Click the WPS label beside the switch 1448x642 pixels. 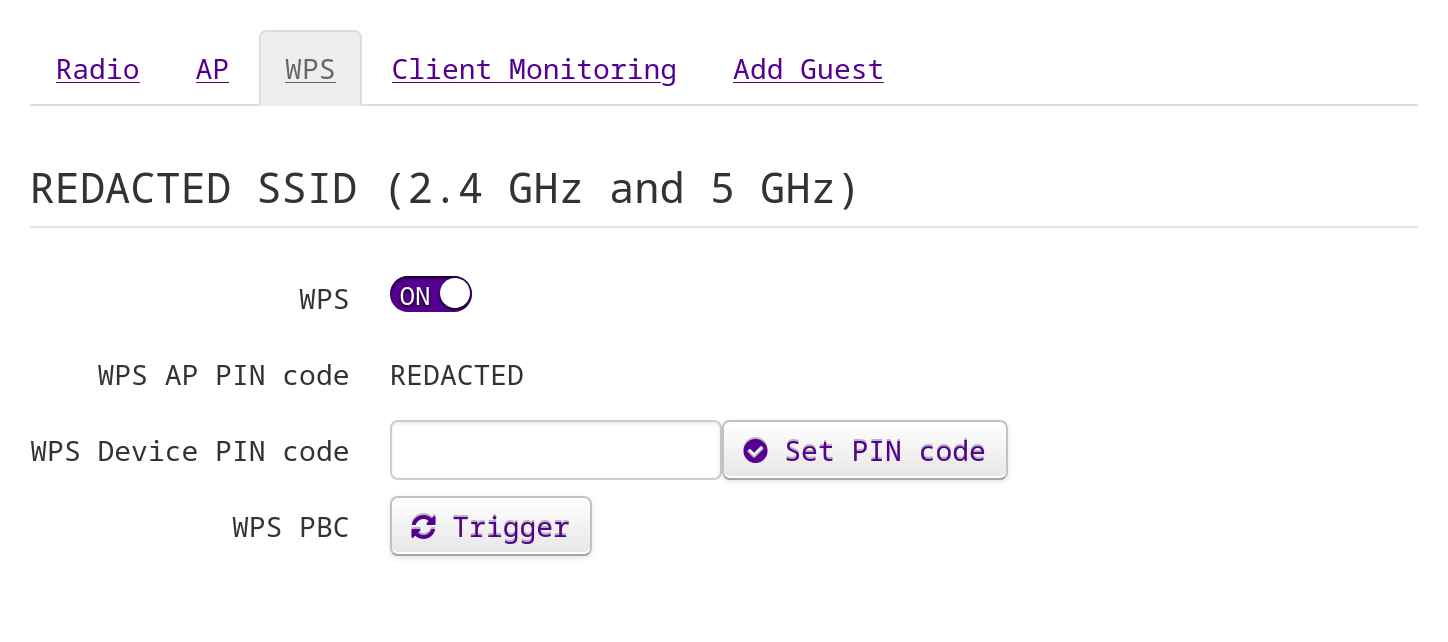(x=324, y=300)
